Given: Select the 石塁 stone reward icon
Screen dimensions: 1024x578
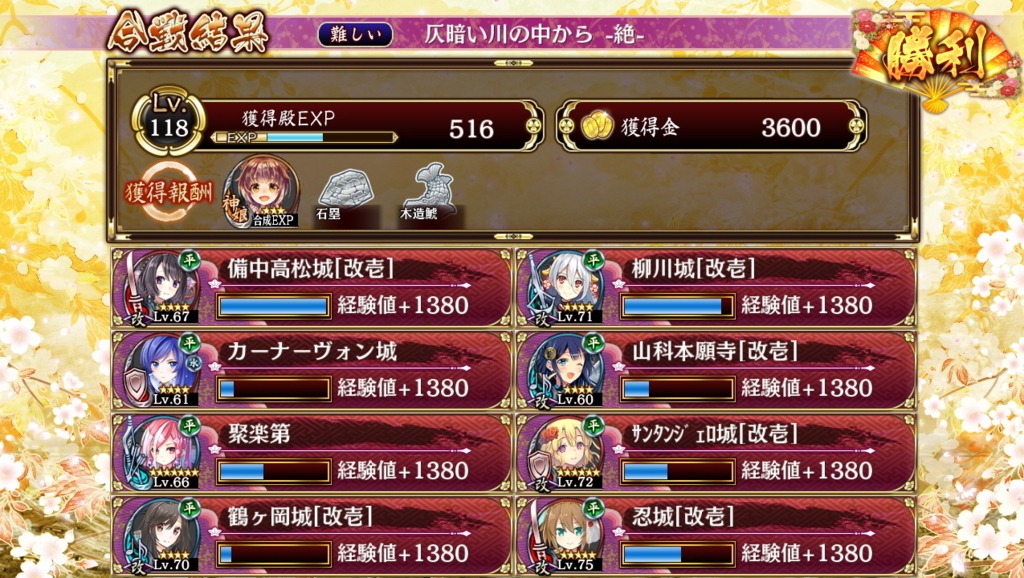Looking at the screenshot, I should (345, 194).
